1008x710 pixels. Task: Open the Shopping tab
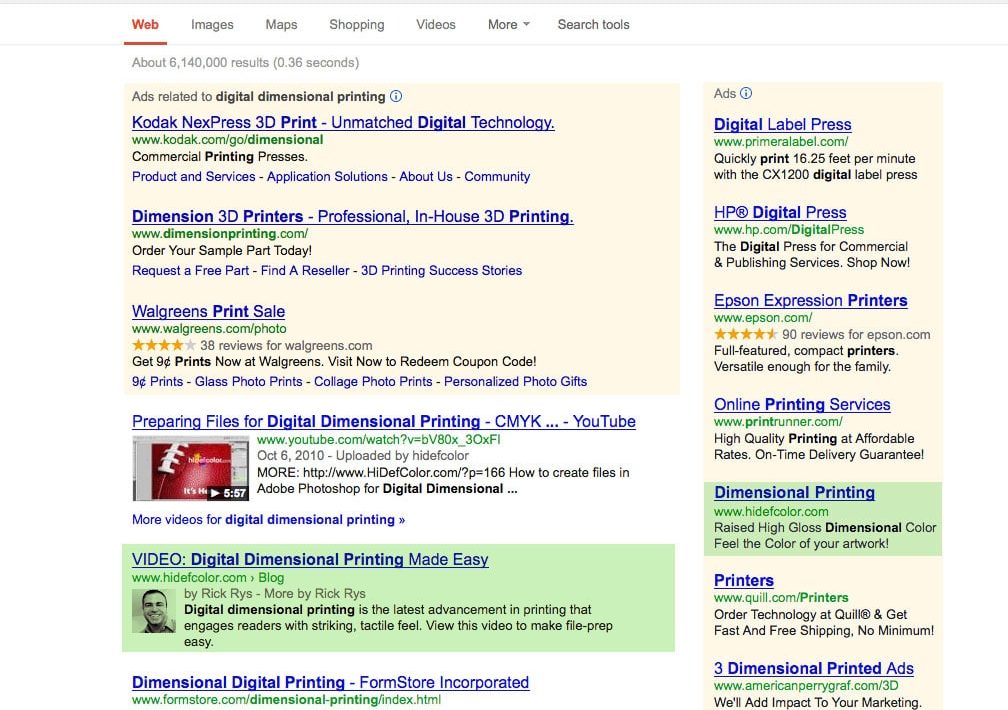[x=357, y=24]
